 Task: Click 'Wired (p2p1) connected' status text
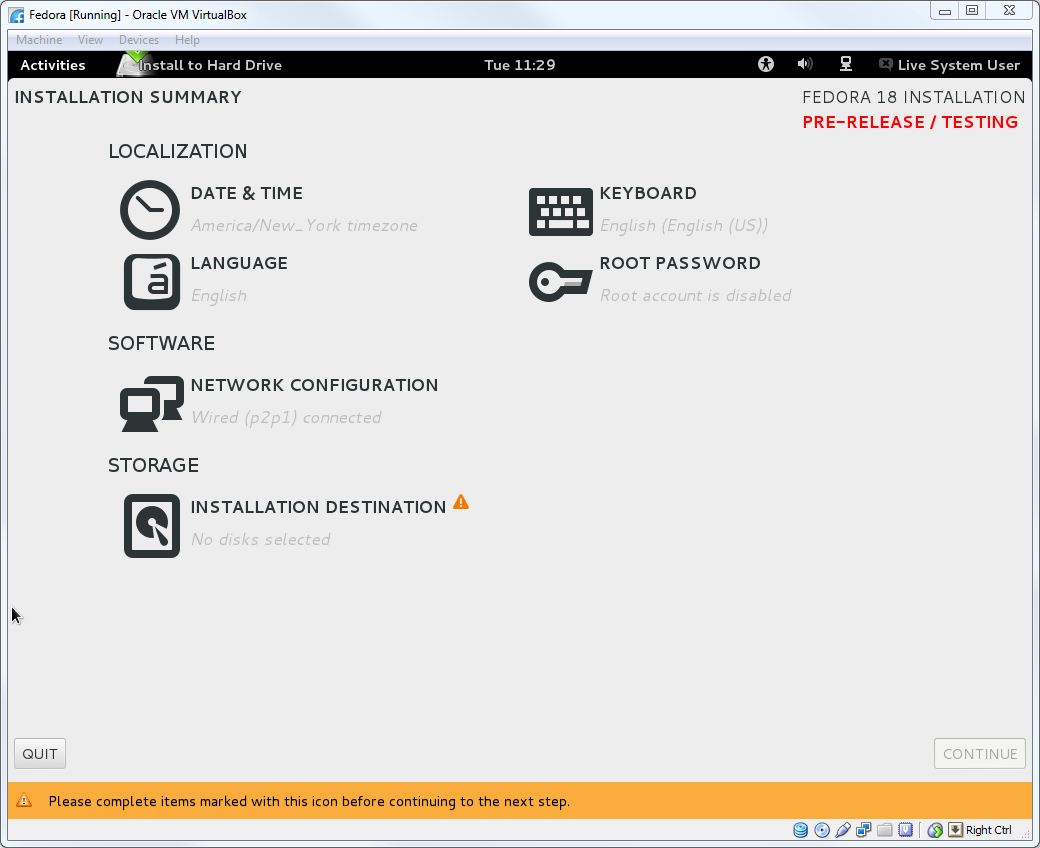click(287, 417)
